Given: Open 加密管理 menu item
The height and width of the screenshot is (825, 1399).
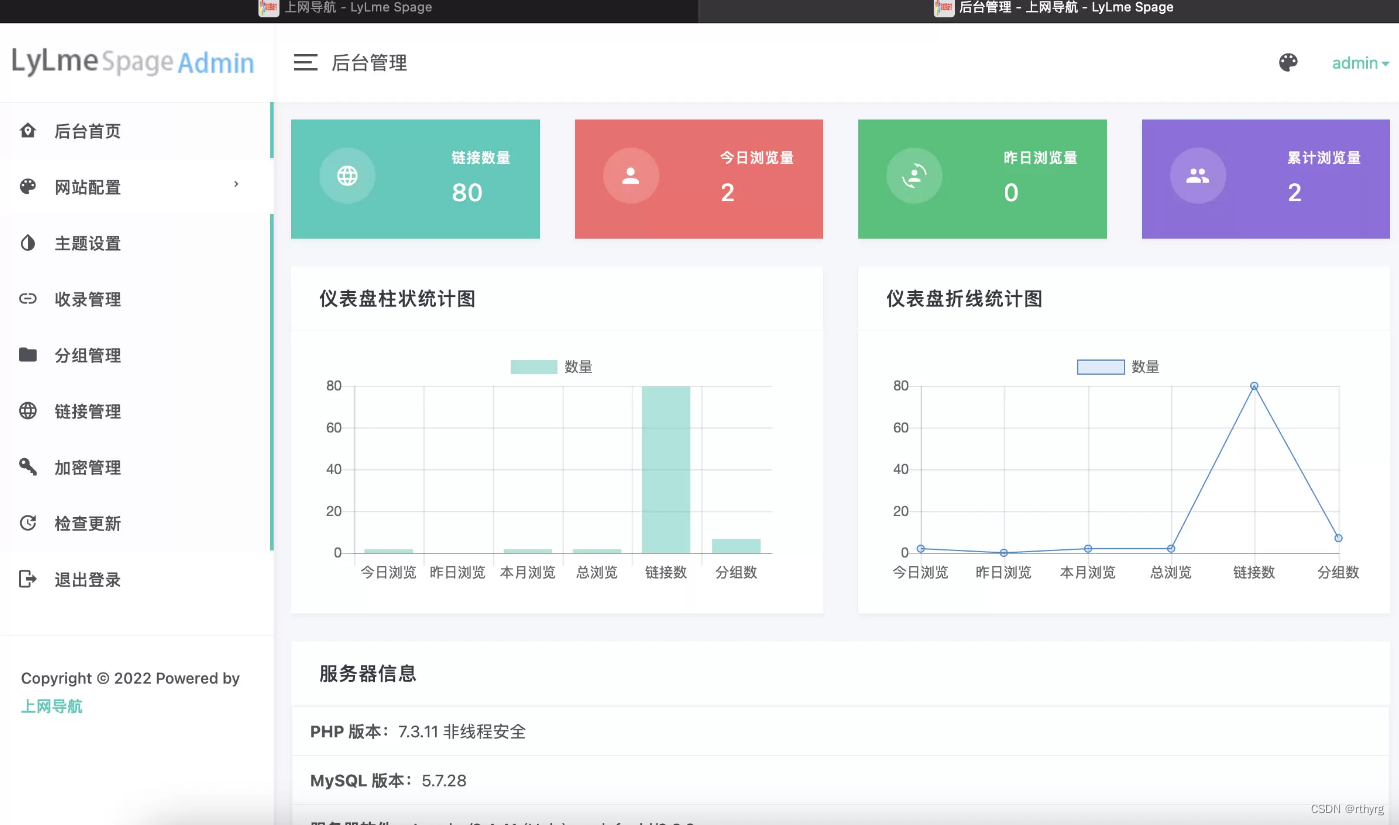Looking at the screenshot, I should tap(135, 467).
